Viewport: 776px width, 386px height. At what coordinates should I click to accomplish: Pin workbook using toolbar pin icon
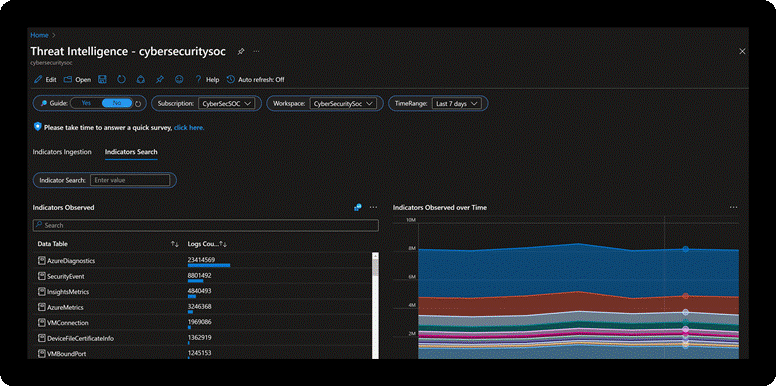click(x=159, y=79)
